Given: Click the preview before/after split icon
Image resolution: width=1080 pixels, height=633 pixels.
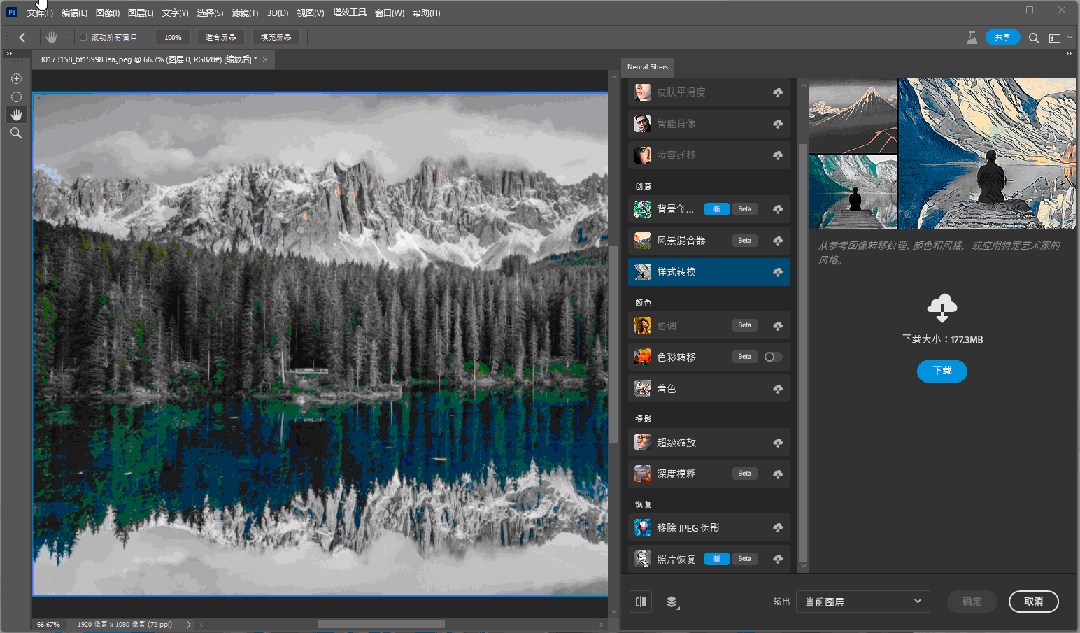Looking at the screenshot, I should (641, 601).
